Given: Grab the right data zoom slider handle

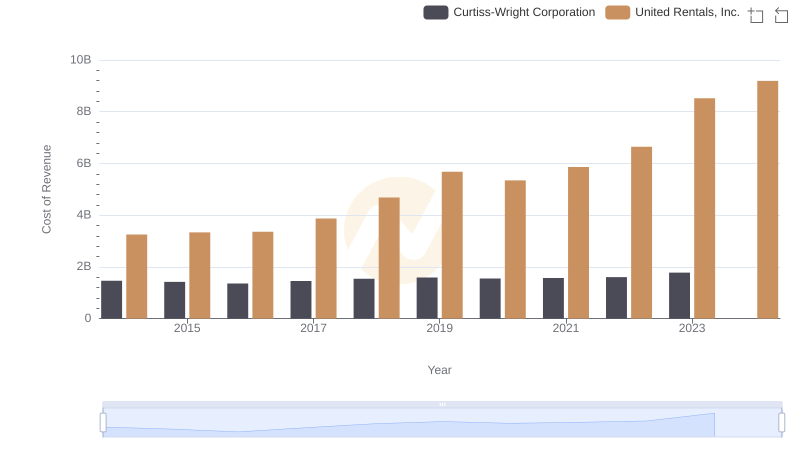Looking at the screenshot, I should click(x=782, y=423).
